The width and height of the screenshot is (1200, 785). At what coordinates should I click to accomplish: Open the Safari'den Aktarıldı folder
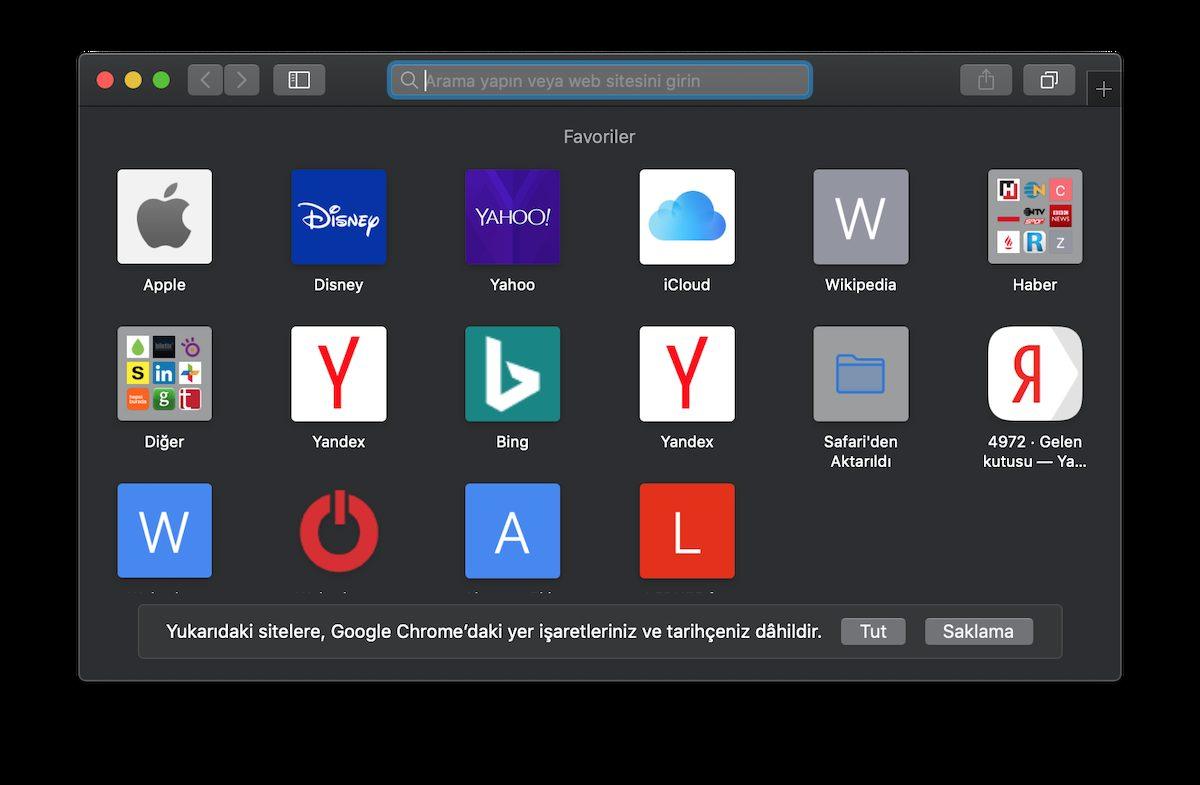(x=860, y=374)
